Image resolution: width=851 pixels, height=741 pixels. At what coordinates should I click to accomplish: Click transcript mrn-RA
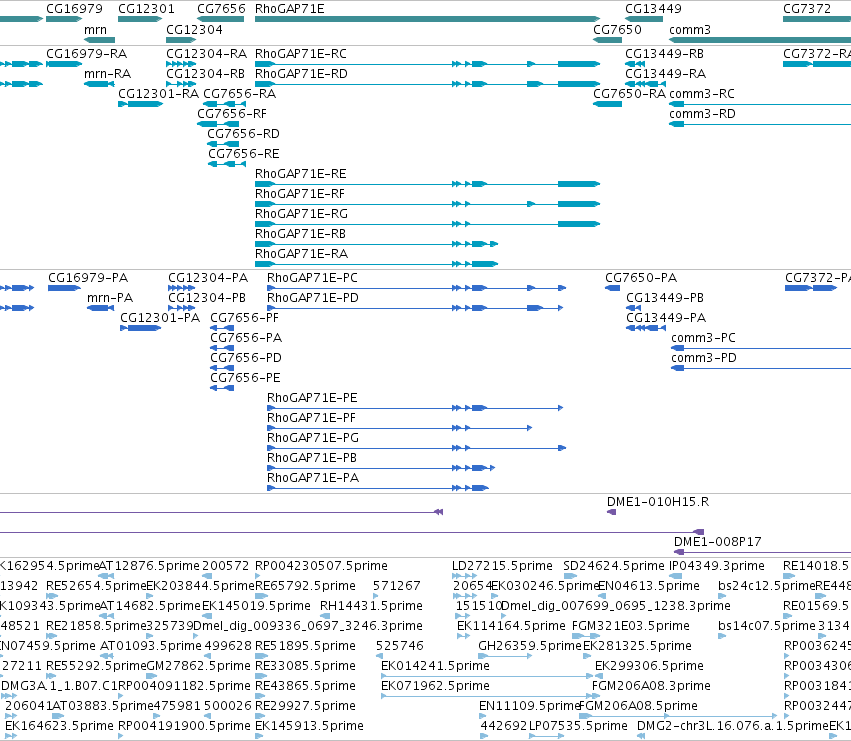(x=99, y=84)
